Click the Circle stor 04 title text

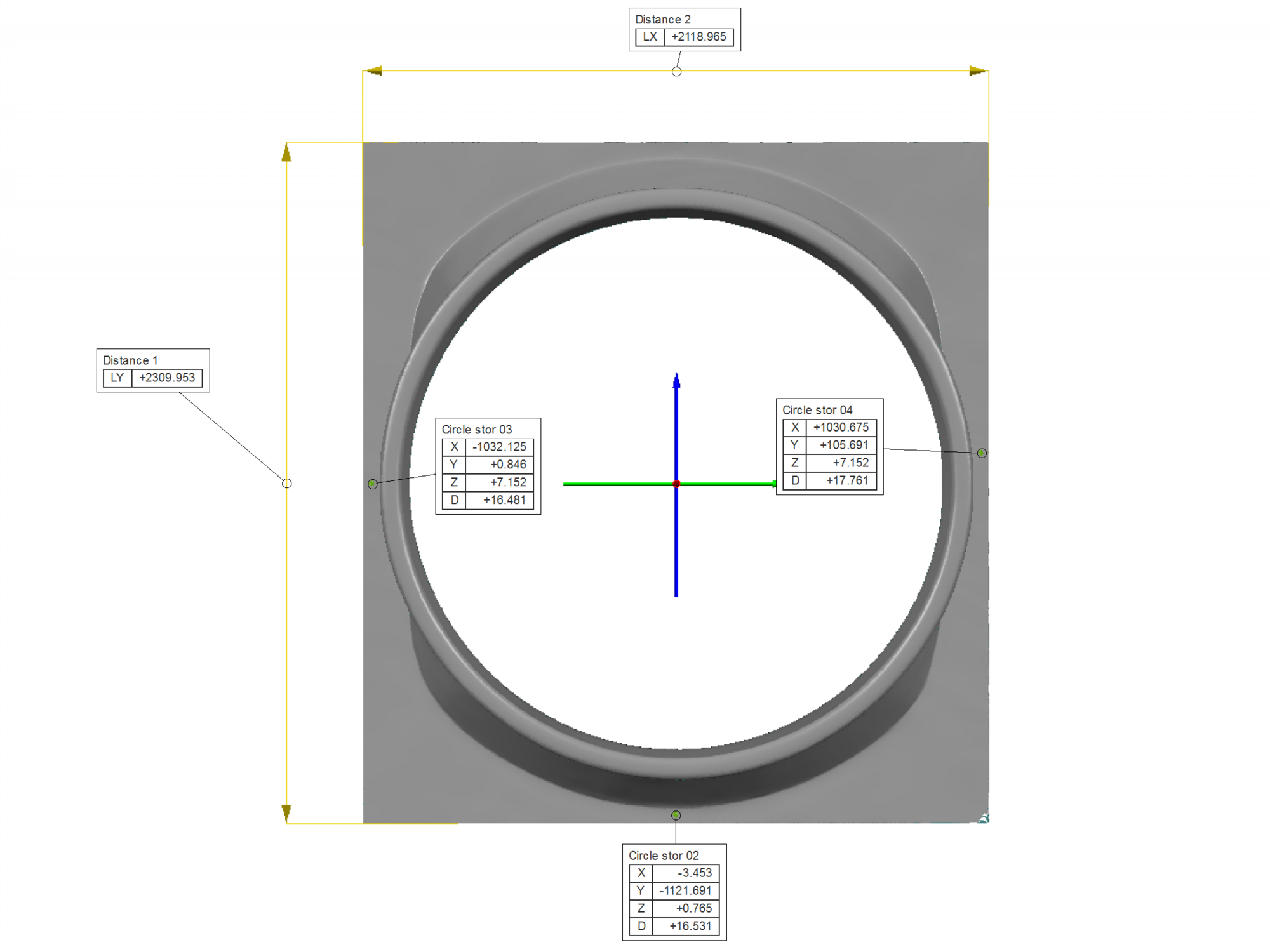(x=817, y=410)
